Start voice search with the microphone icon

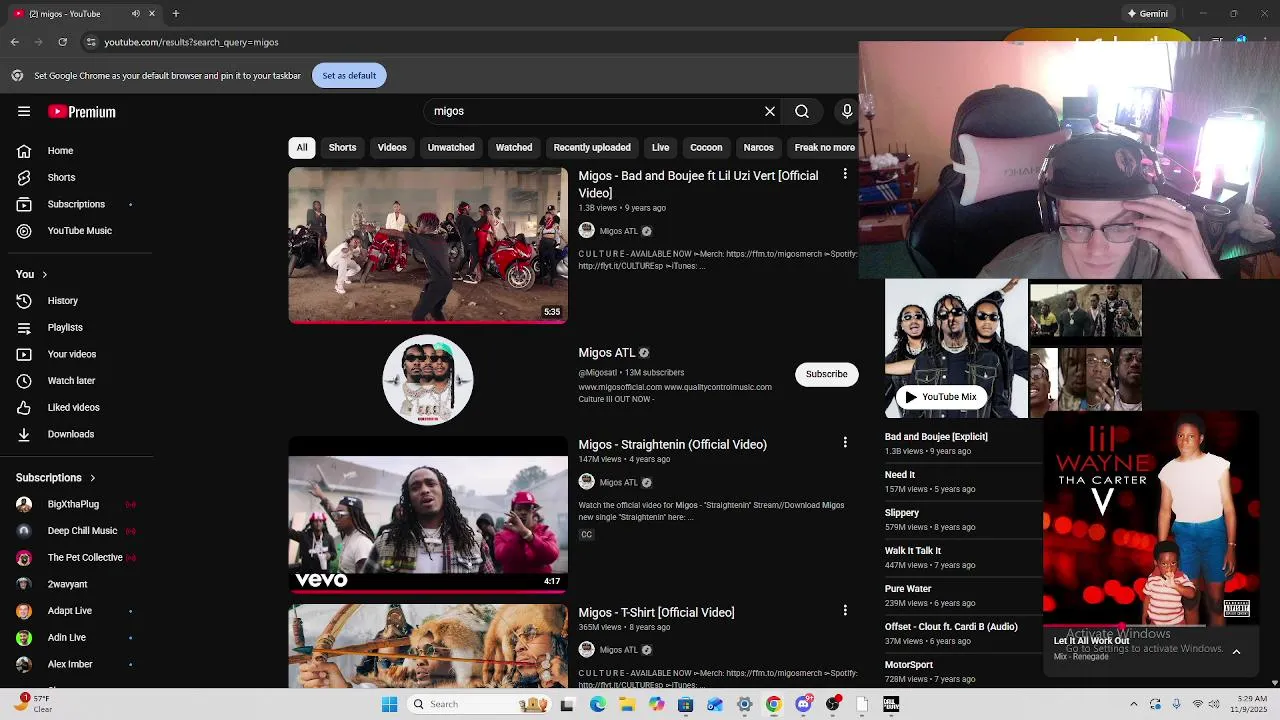tap(847, 112)
